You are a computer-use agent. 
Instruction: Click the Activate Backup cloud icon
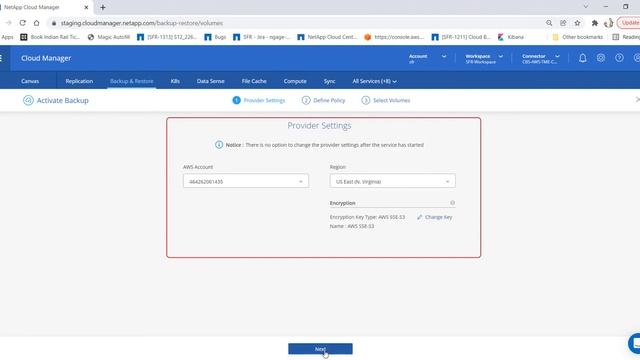28,100
